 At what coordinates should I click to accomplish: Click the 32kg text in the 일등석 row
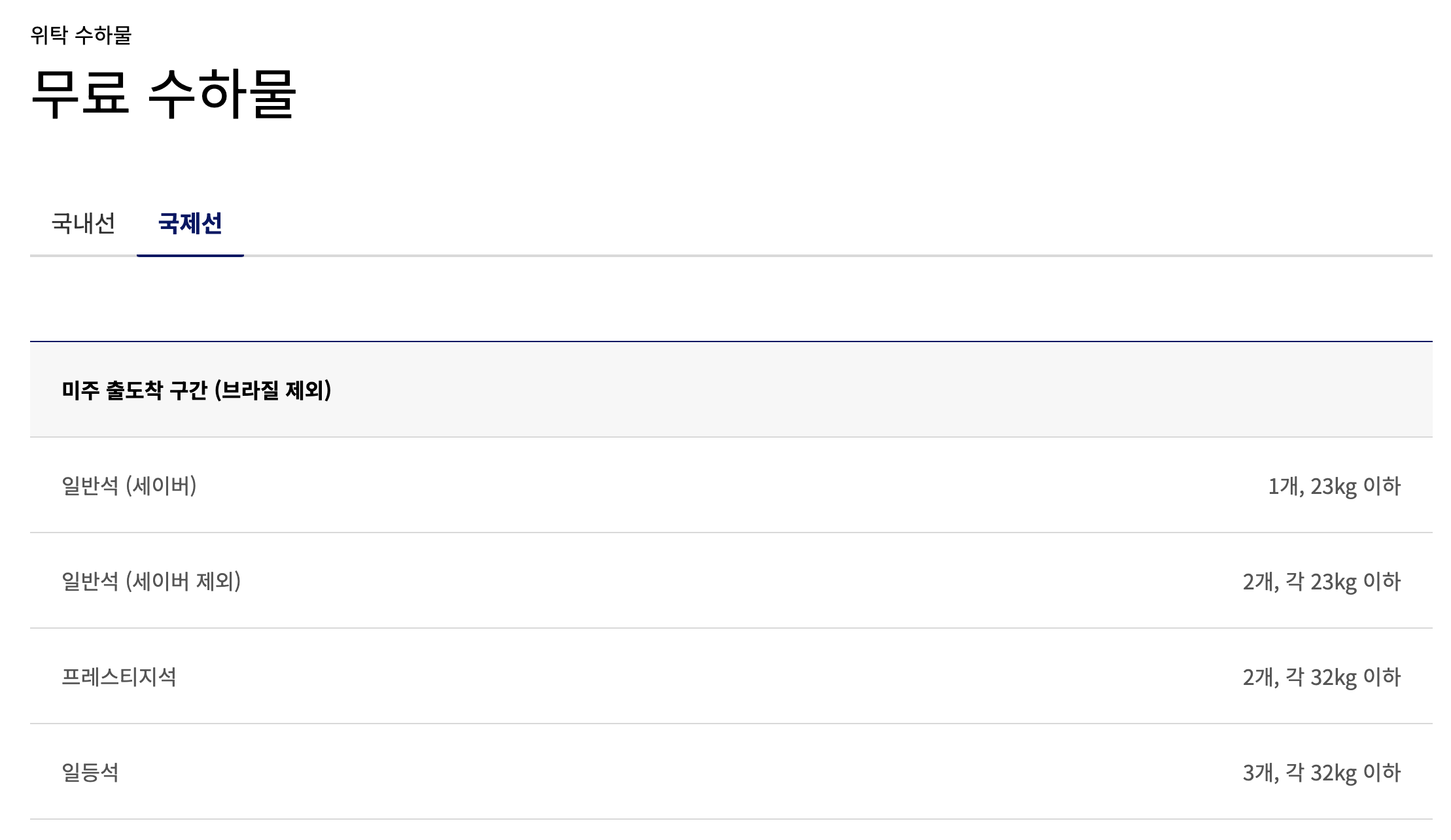point(1334,773)
